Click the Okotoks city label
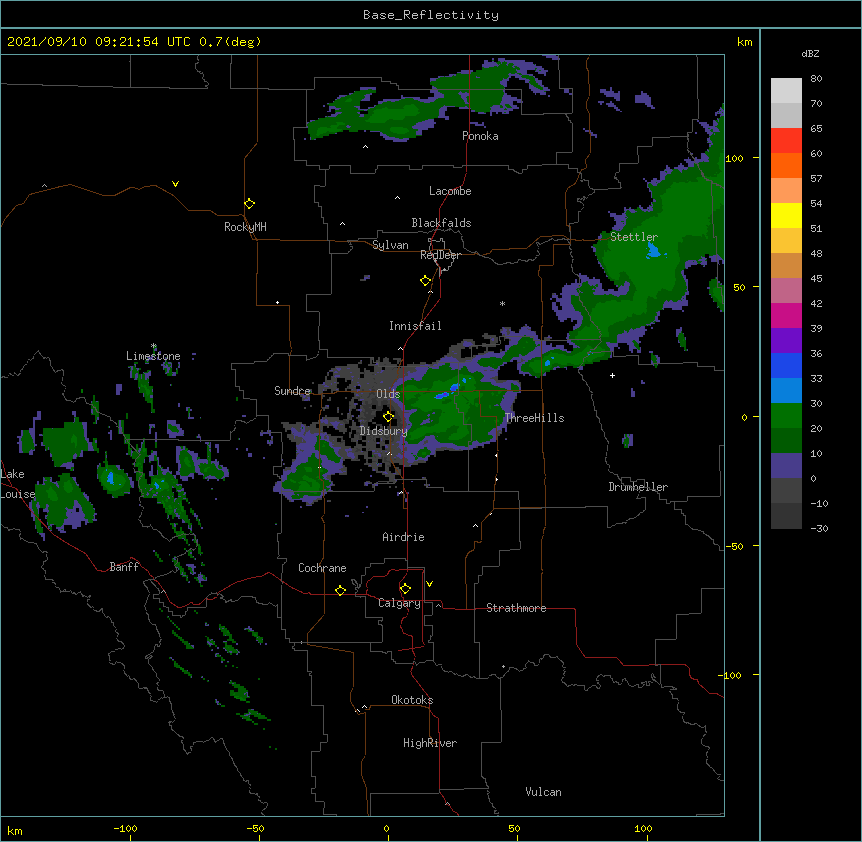The width and height of the screenshot is (862, 842). pyautogui.click(x=412, y=700)
